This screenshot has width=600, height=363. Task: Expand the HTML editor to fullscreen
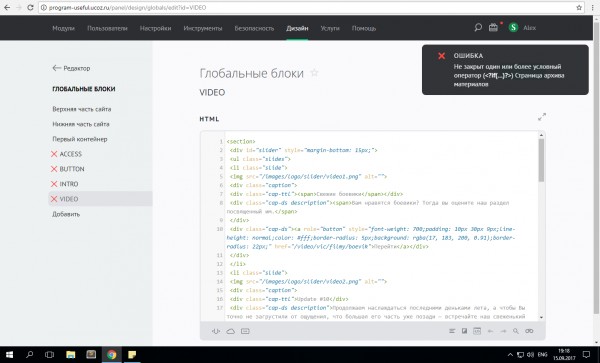coord(542,117)
